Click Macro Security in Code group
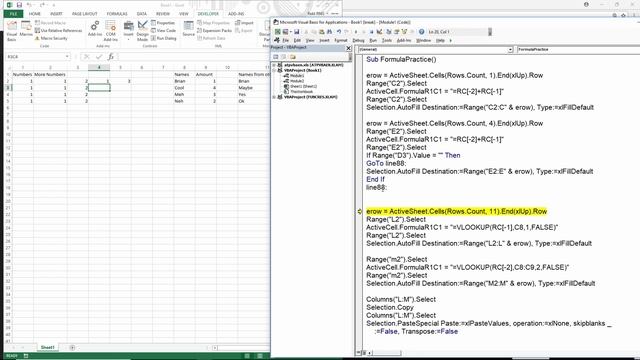 point(51,38)
